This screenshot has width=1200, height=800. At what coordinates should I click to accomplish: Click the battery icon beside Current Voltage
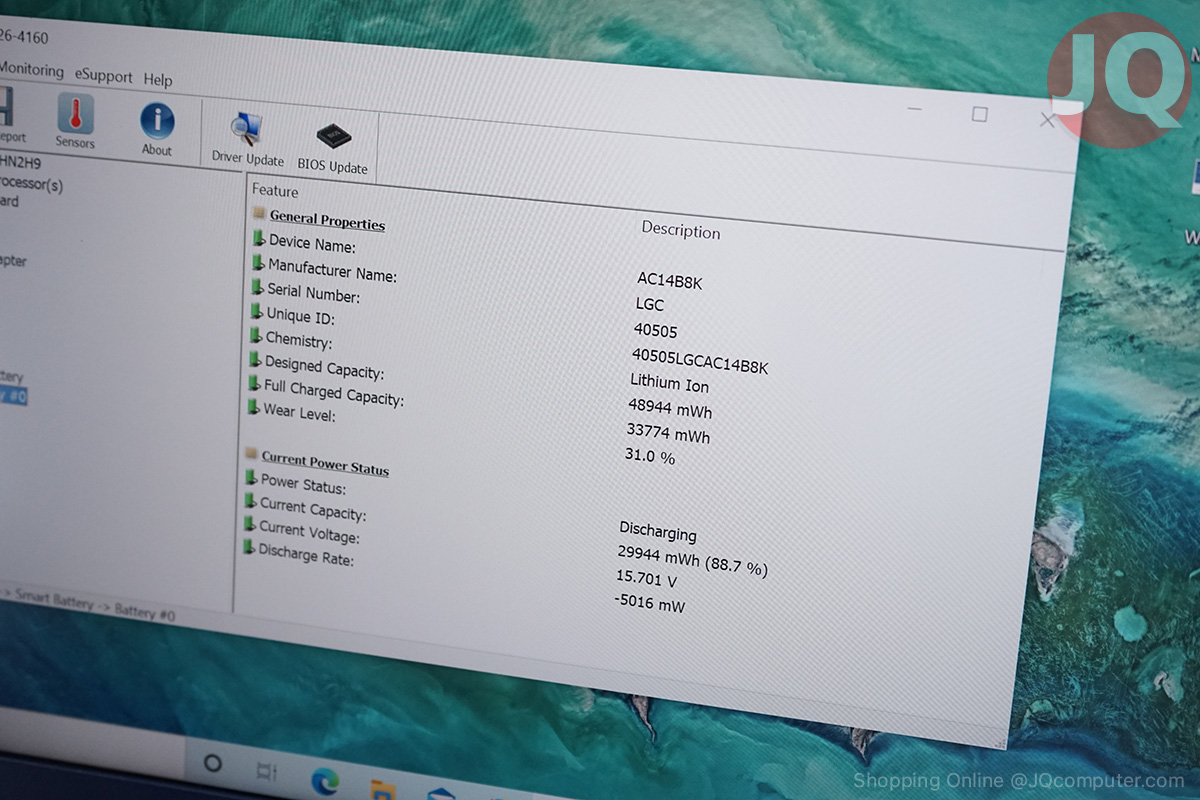point(248,524)
